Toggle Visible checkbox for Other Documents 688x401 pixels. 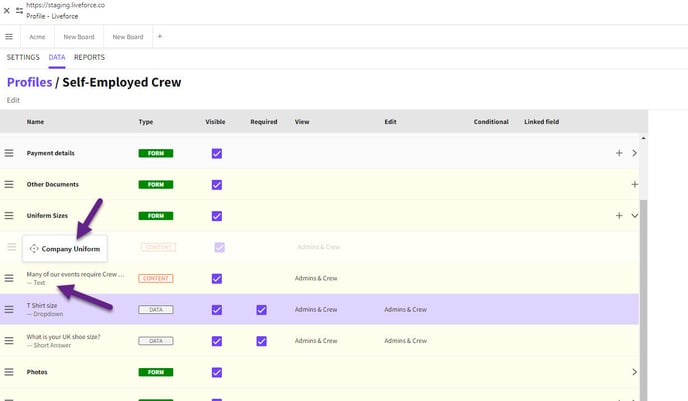217,185
